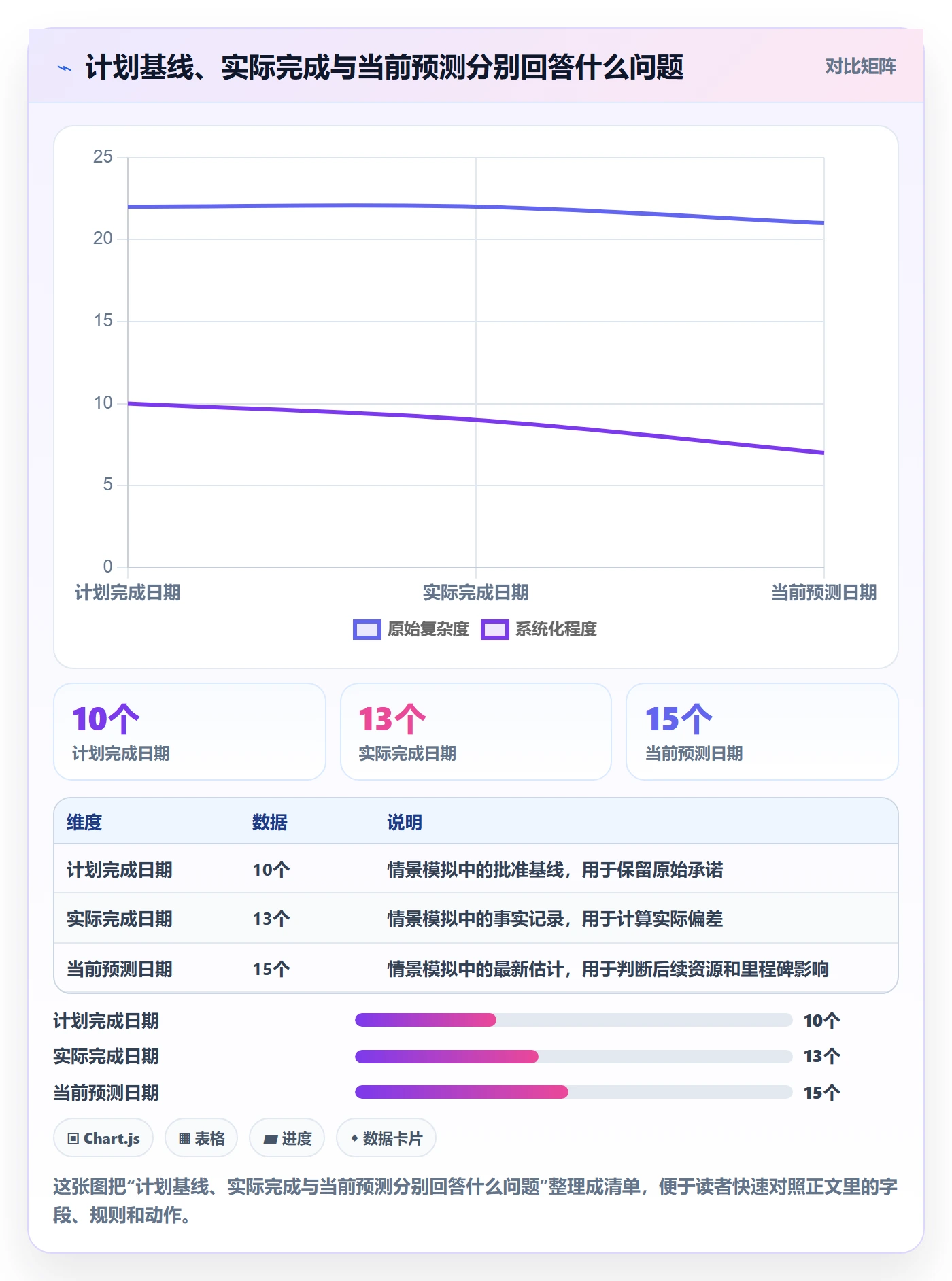Click the 维度 column header
Image resolution: width=952 pixels, height=1281 pixels.
click(84, 822)
